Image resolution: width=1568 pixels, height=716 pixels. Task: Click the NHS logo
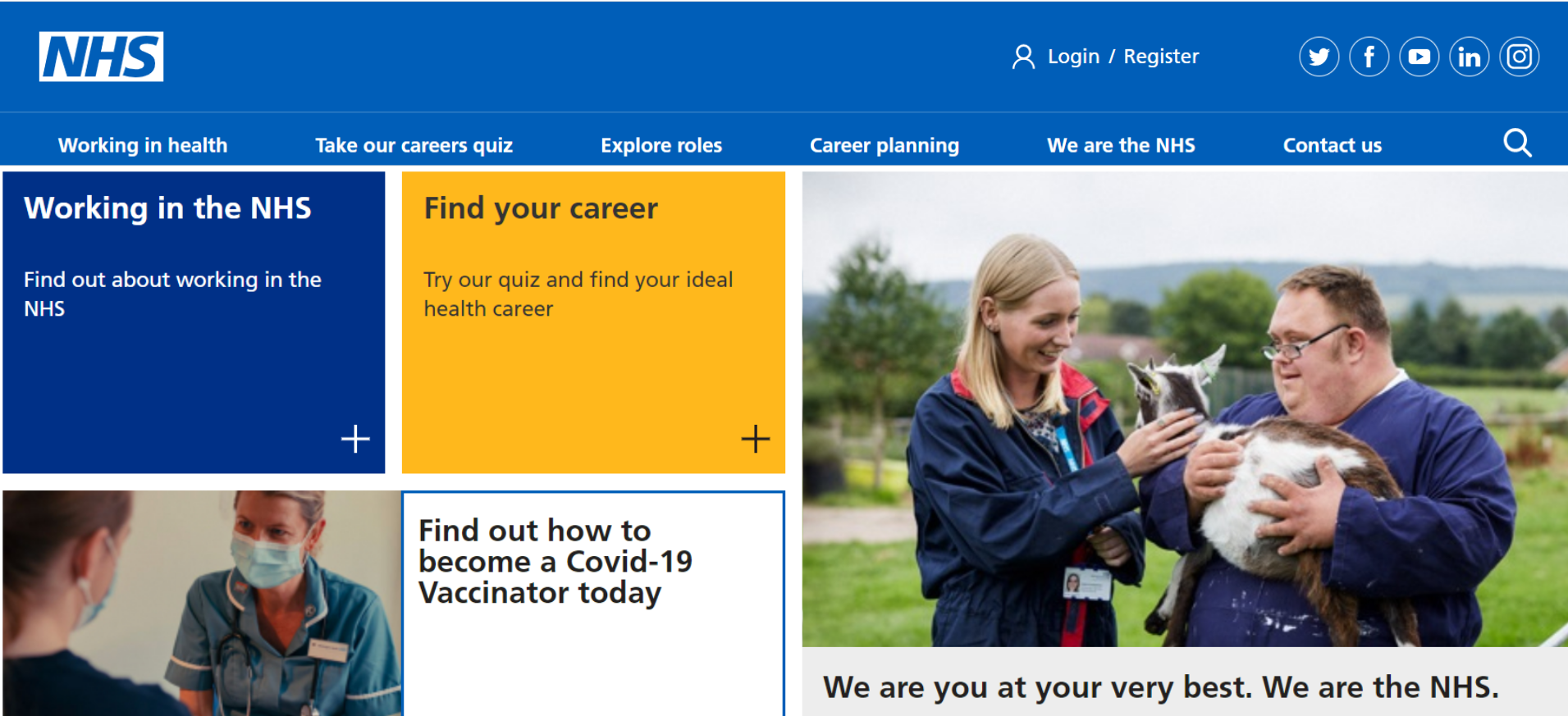coord(101,57)
